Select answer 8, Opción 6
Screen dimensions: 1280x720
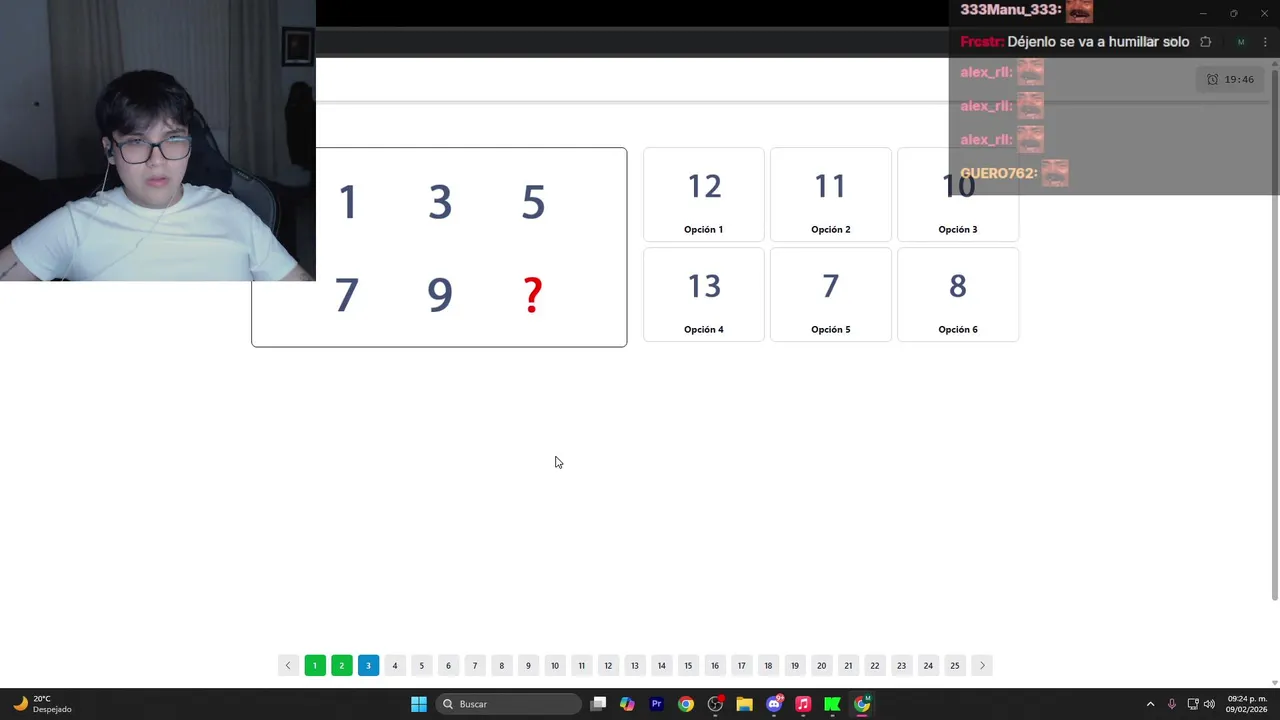click(x=958, y=295)
